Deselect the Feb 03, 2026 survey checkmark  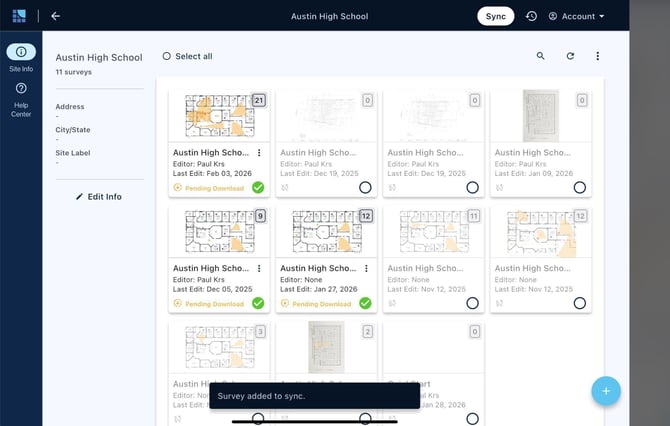pos(258,187)
